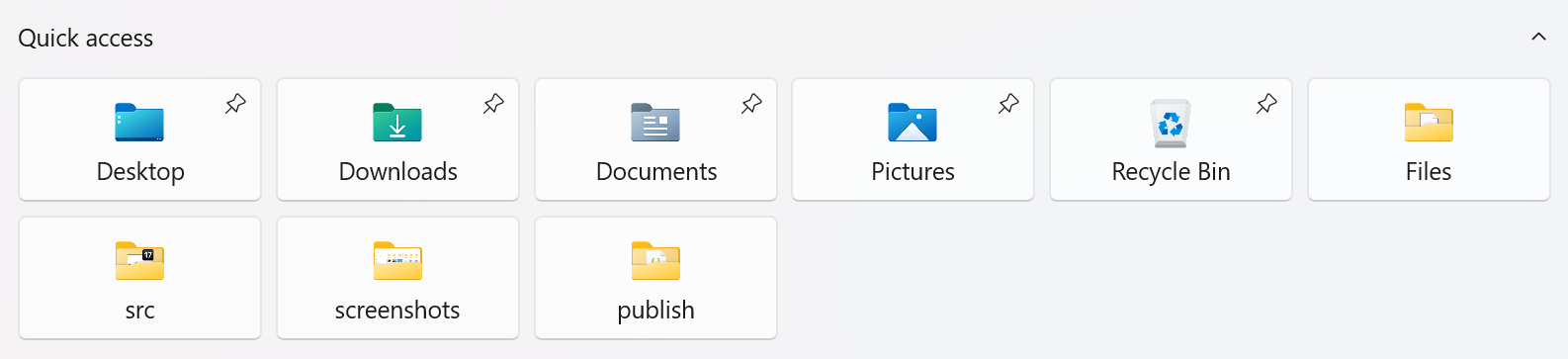Toggle the pin on Recycle Bin tile

point(1266,104)
